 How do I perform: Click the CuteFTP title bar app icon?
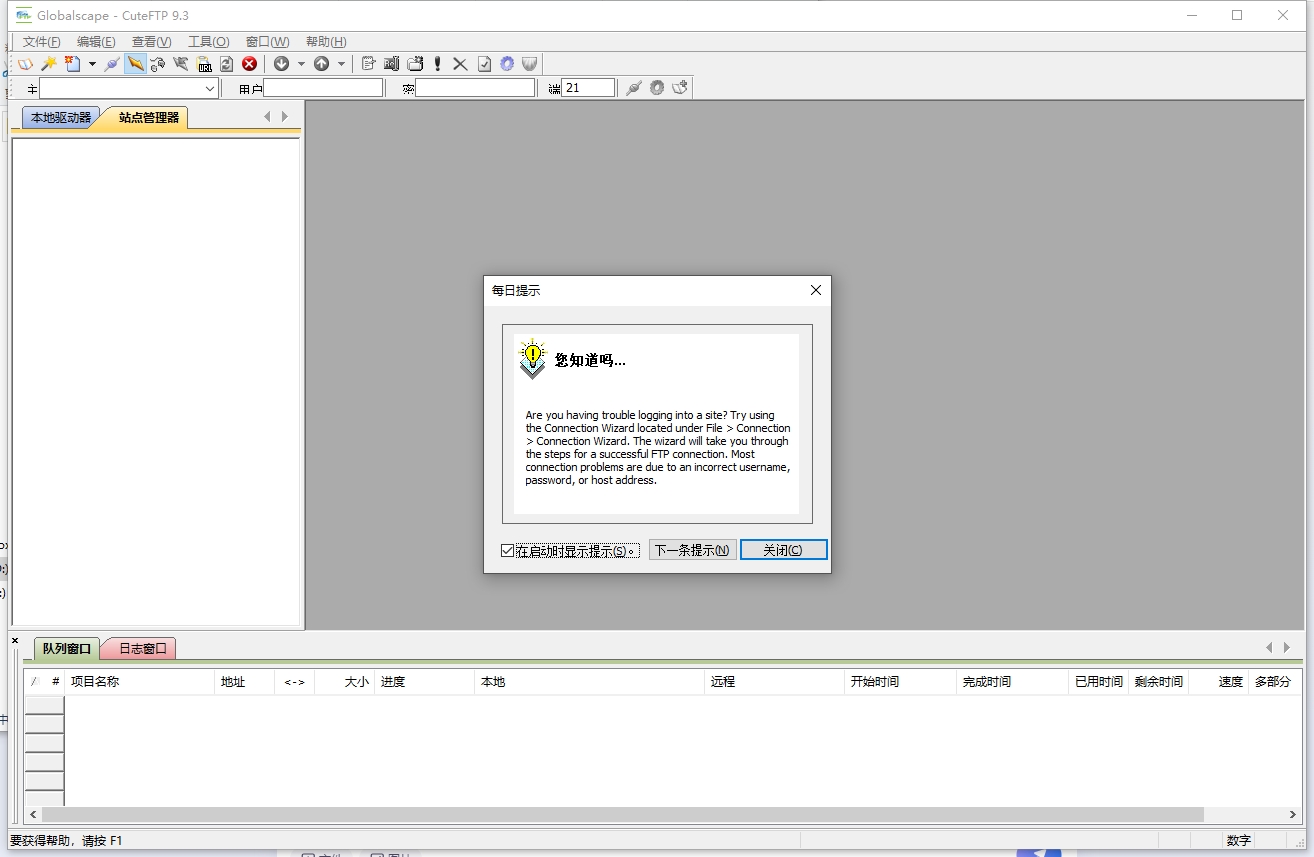coord(23,15)
